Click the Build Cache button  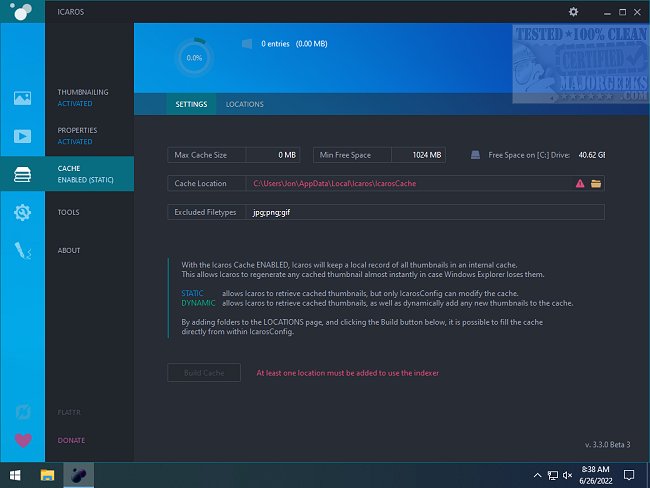point(204,373)
